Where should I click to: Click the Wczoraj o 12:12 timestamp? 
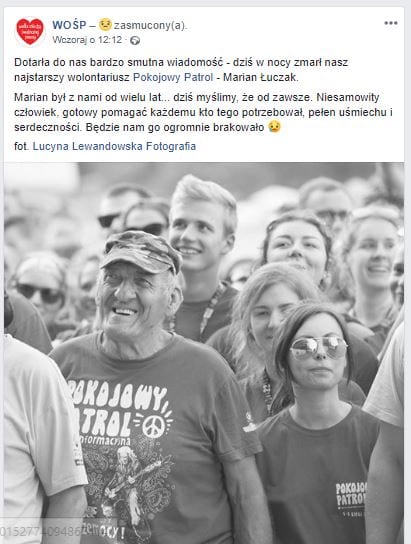click(87, 40)
